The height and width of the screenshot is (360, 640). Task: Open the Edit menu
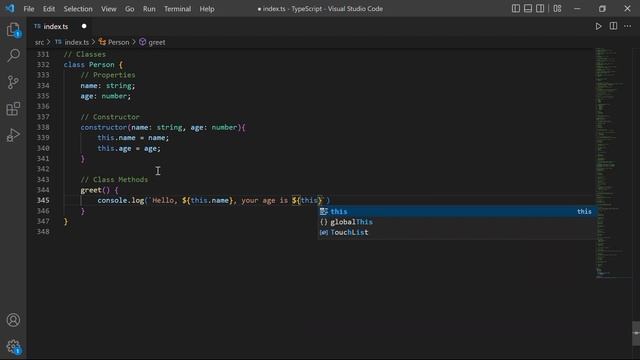click(49, 9)
